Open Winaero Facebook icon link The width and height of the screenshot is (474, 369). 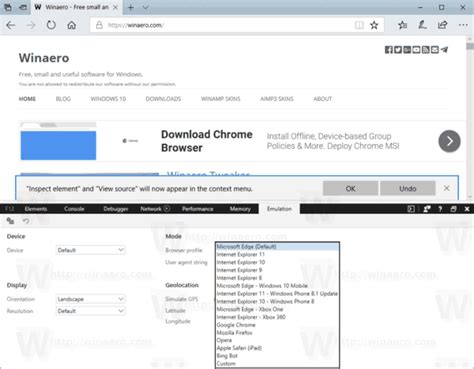pyautogui.click(x=389, y=50)
